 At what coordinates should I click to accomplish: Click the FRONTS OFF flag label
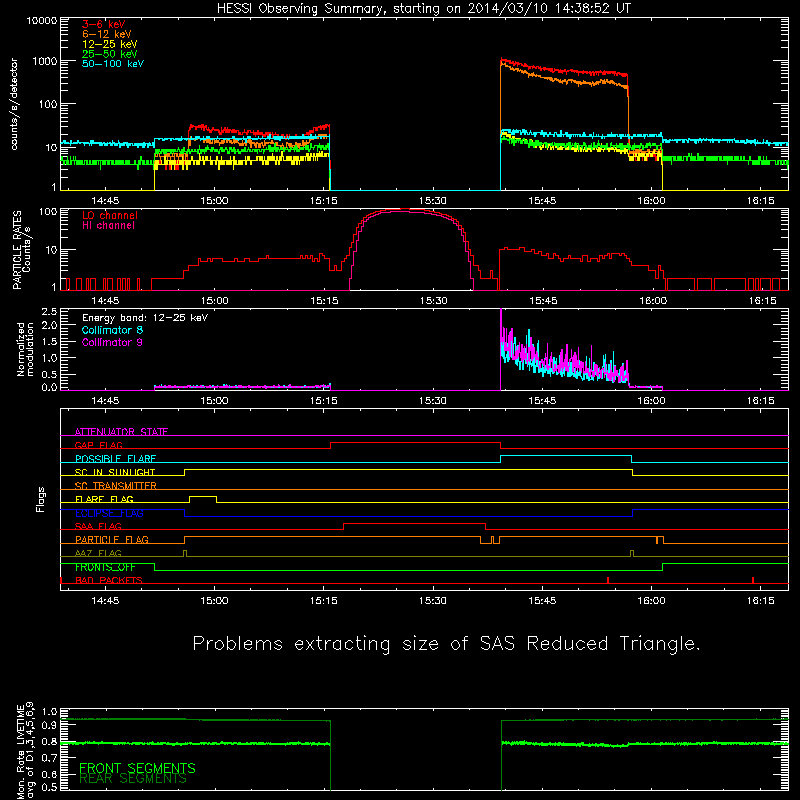point(105,567)
